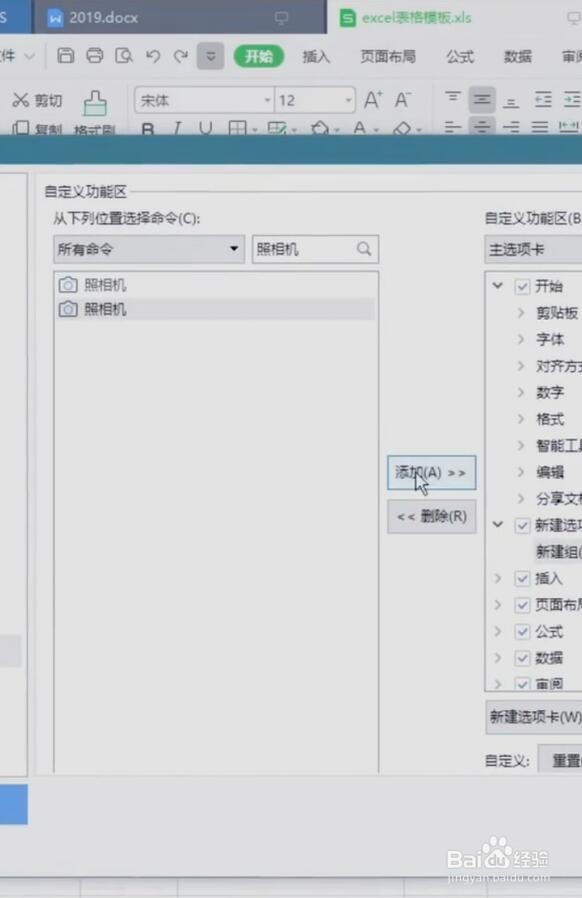Click the << 删除(R) button
Screen dimensions: 582x898
[431, 517]
